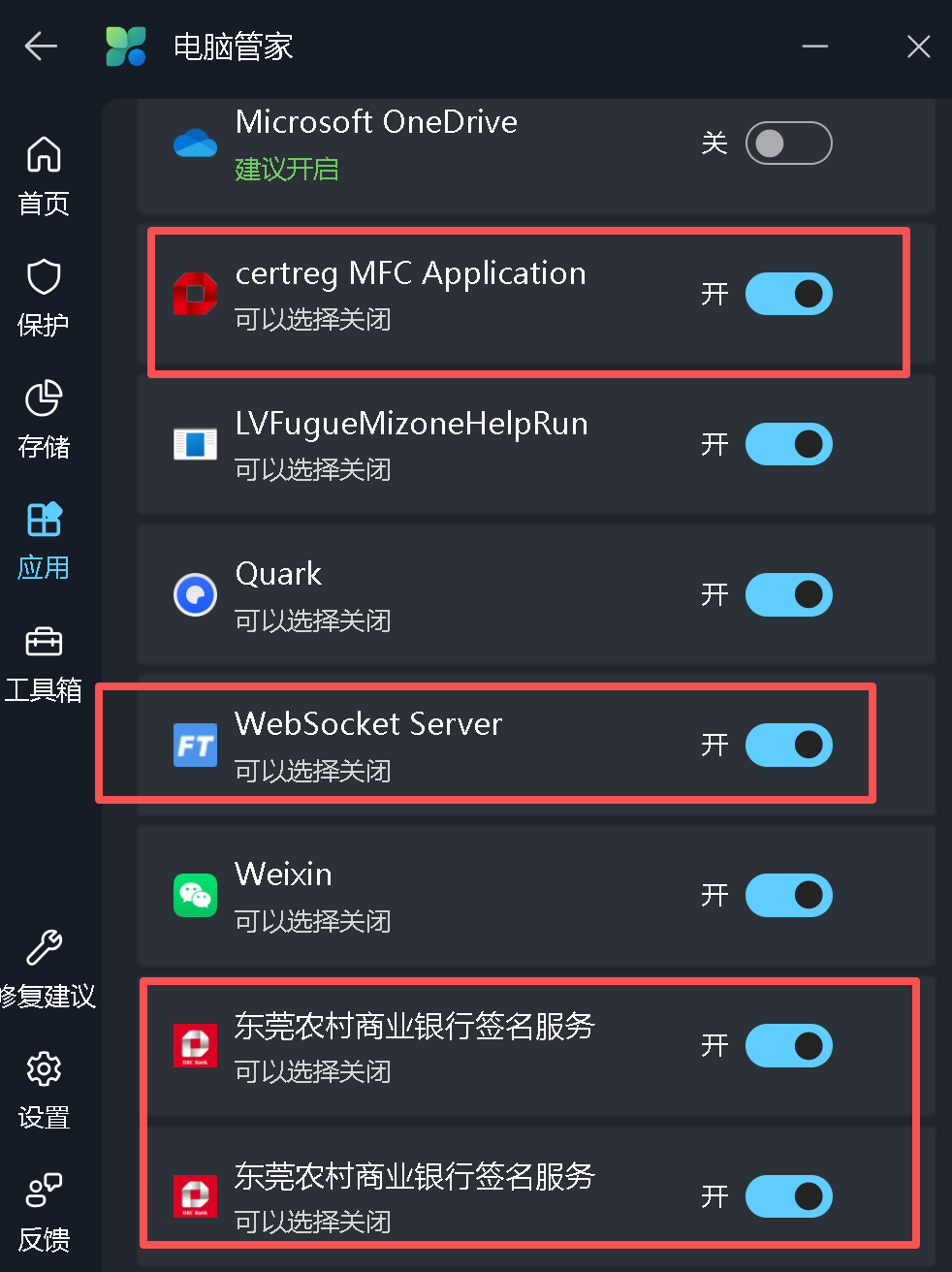Open the 设置 gear icon

click(44, 1068)
